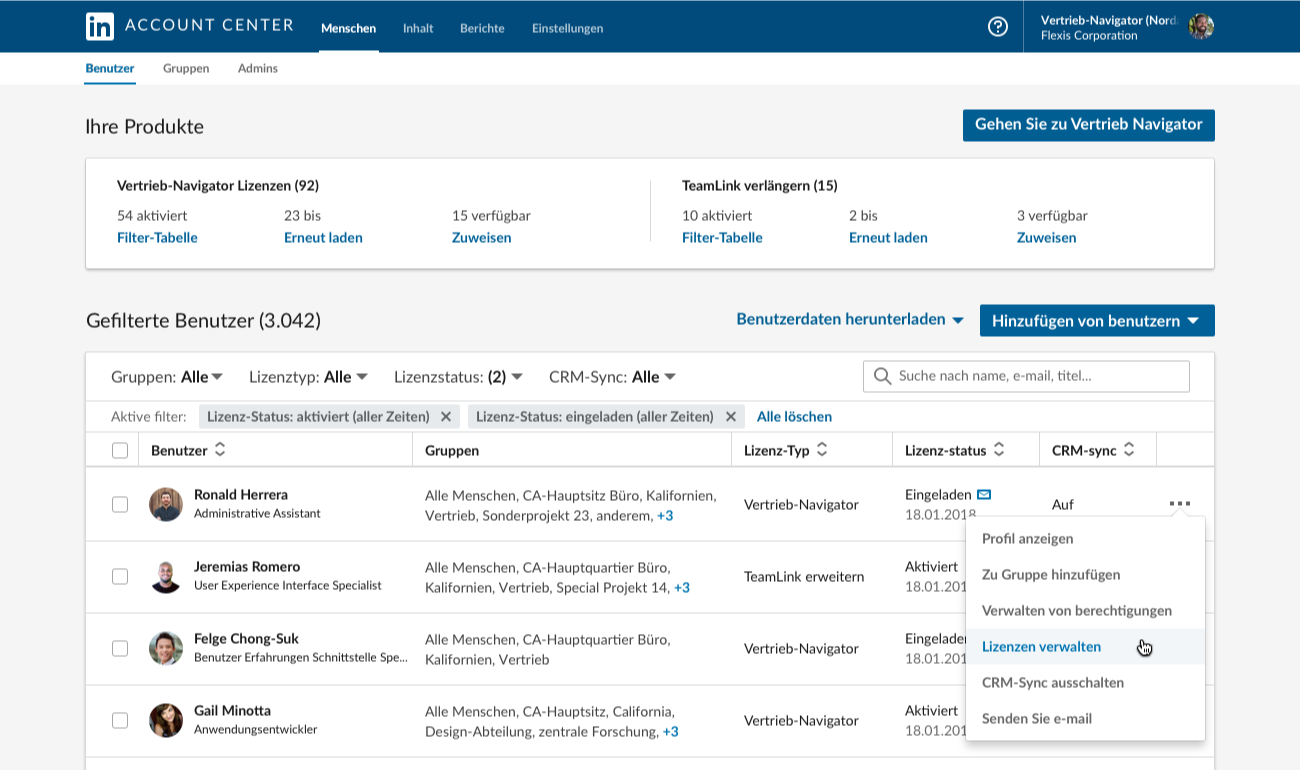1300x770 pixels.
Task: Remove the 'Lizenz-Status: eingeladen' filter chip with its X
Action: tap(730, 416)
